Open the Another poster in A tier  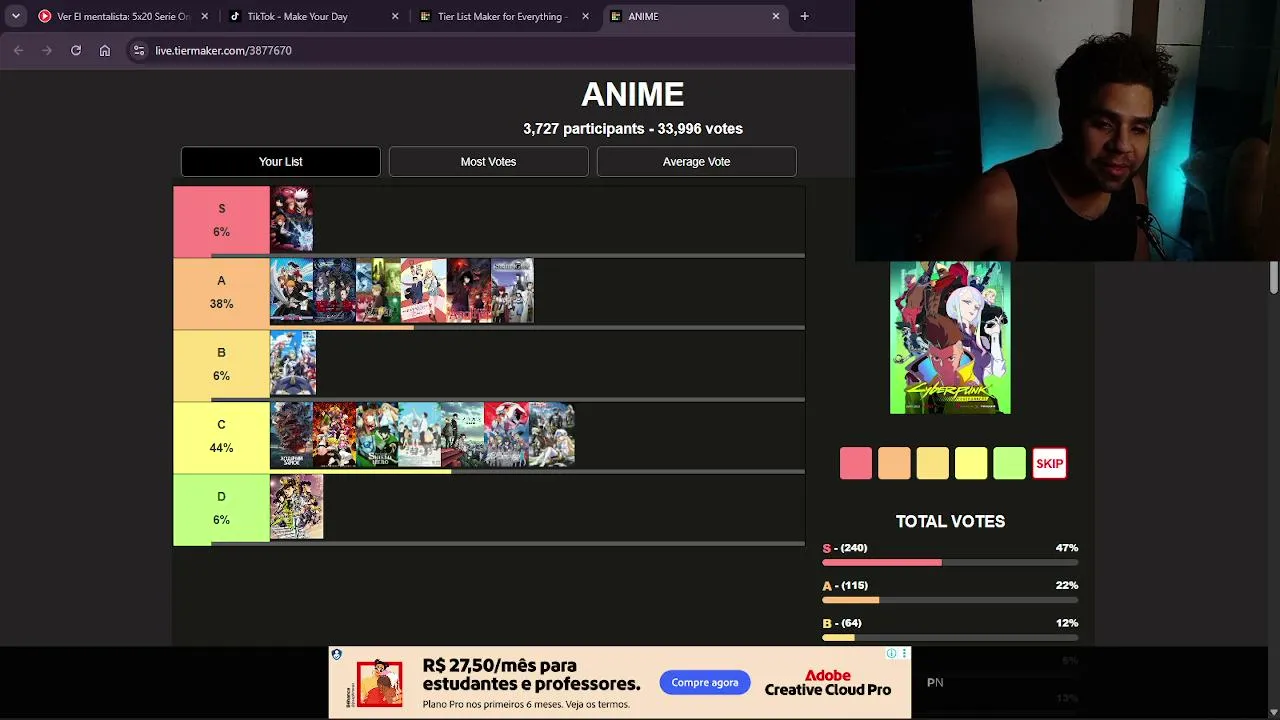(469, 291)
